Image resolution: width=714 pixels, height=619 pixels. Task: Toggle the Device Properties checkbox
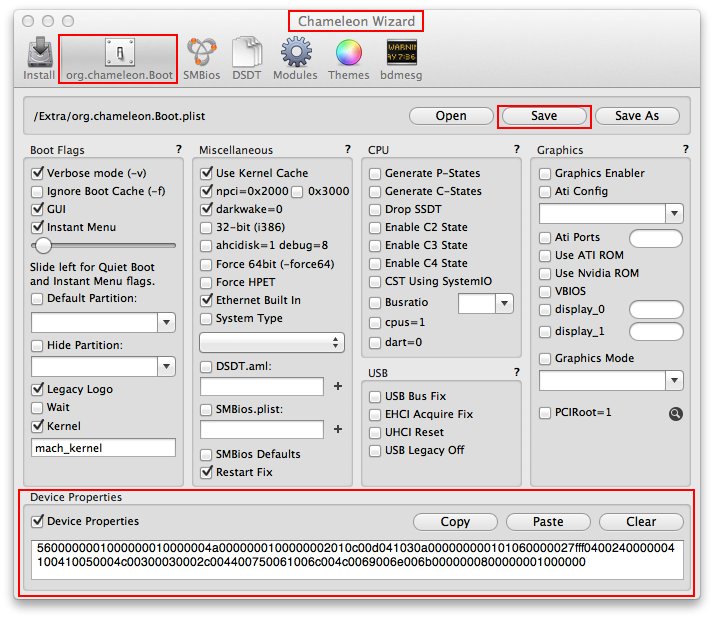37,521
